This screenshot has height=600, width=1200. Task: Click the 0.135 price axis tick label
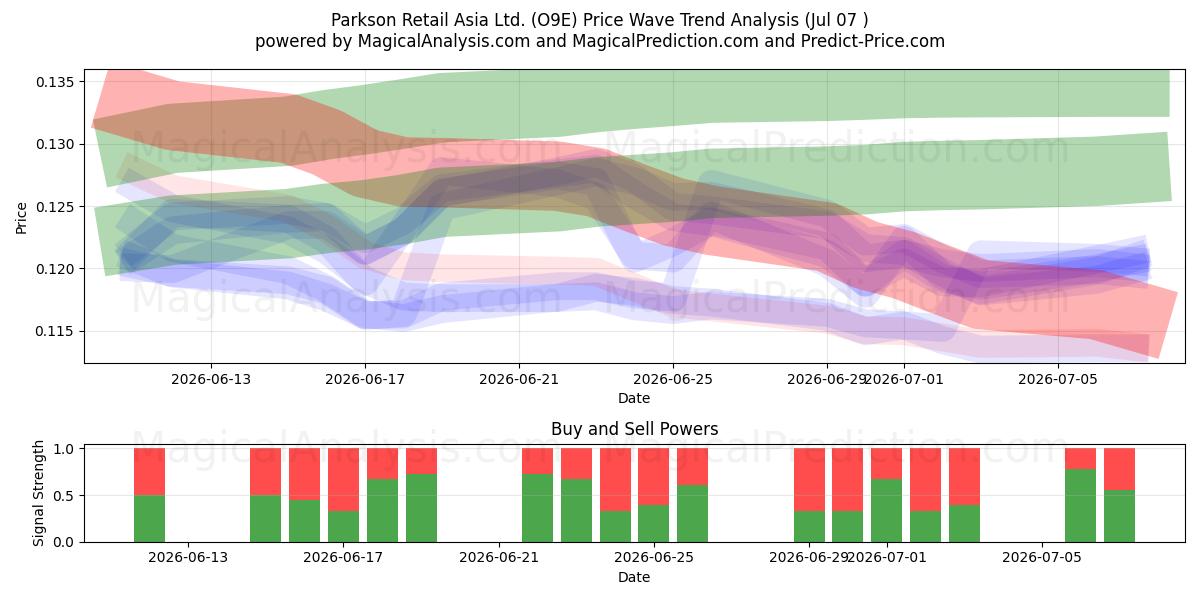[x=56, y=82]
